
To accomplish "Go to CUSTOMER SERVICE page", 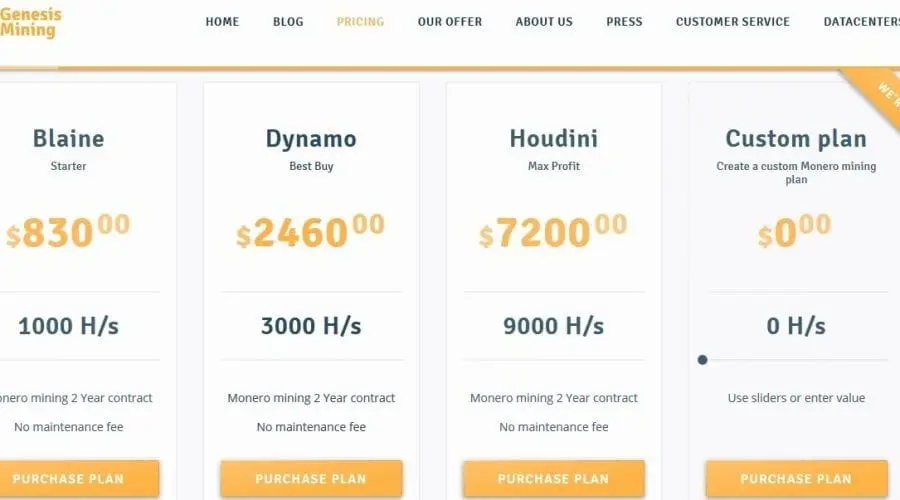I will pyautogui.click(x=733, y=22).
